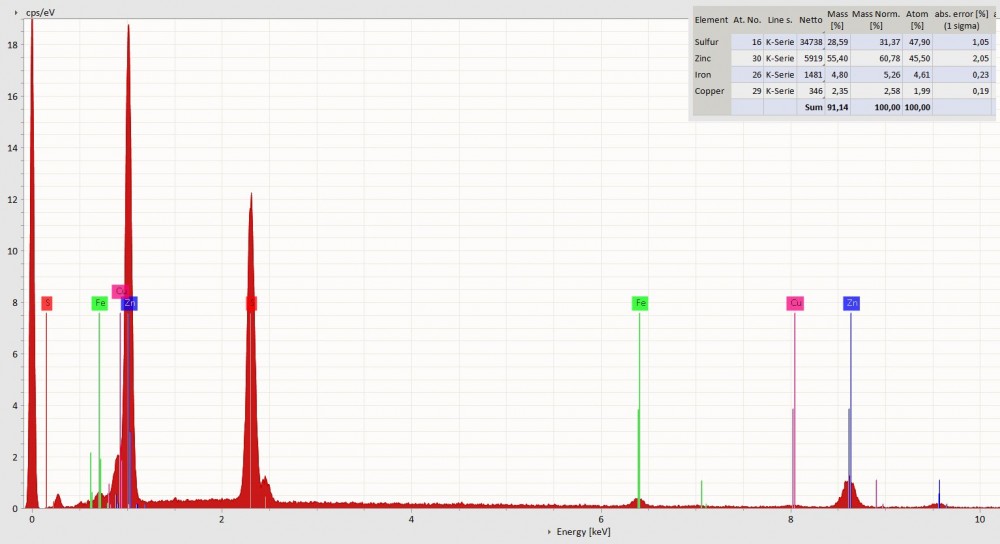Select the red S label near 0.15 keV

46,303
